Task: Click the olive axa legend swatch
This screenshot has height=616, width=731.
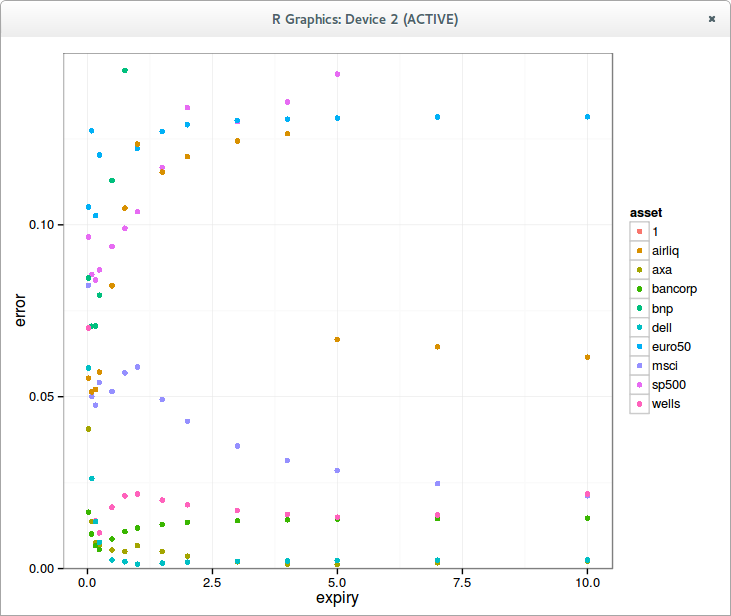Action: click(x=639, y=270)
